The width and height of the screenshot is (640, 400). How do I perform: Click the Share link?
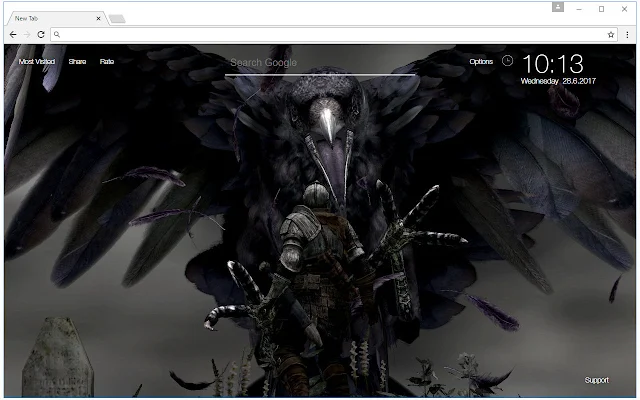[77, 62]
